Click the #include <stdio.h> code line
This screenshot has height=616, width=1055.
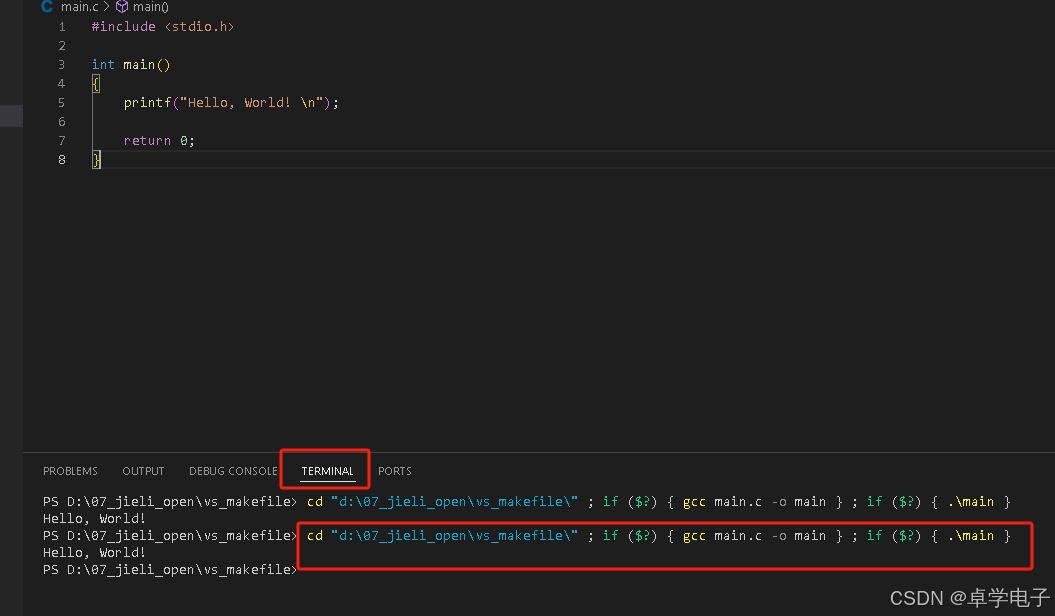pyautogui.click(x=163, y=26)
